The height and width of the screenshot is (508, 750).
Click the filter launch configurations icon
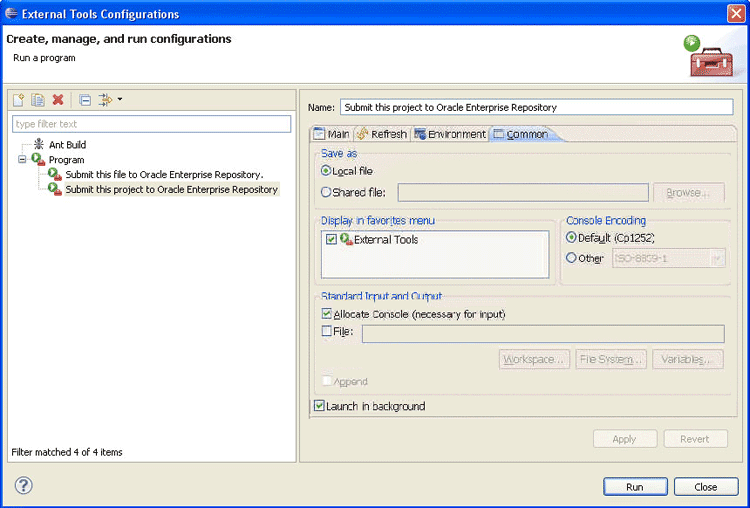(x=105, y=99)
